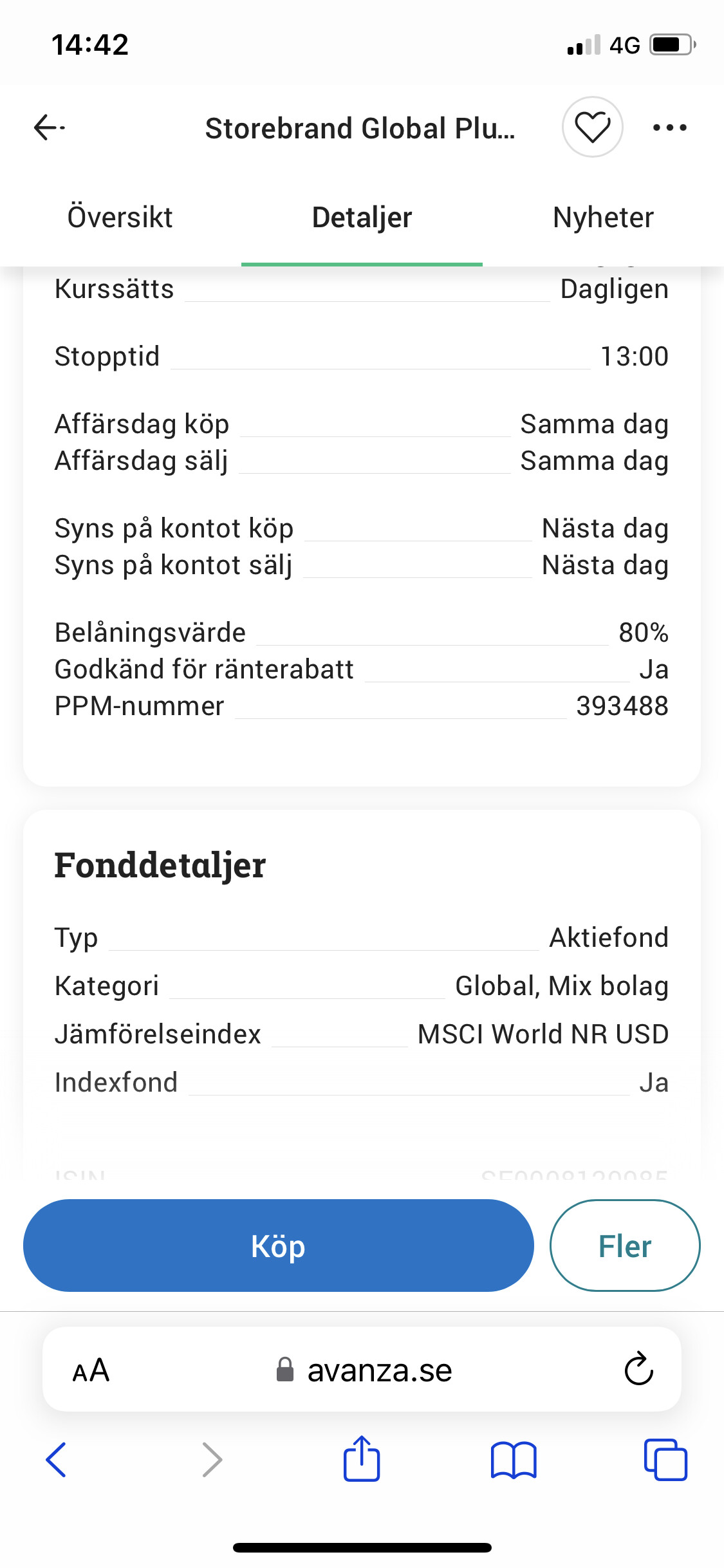
Task: Open the Nyheter tab
Action: pos(603,218)
